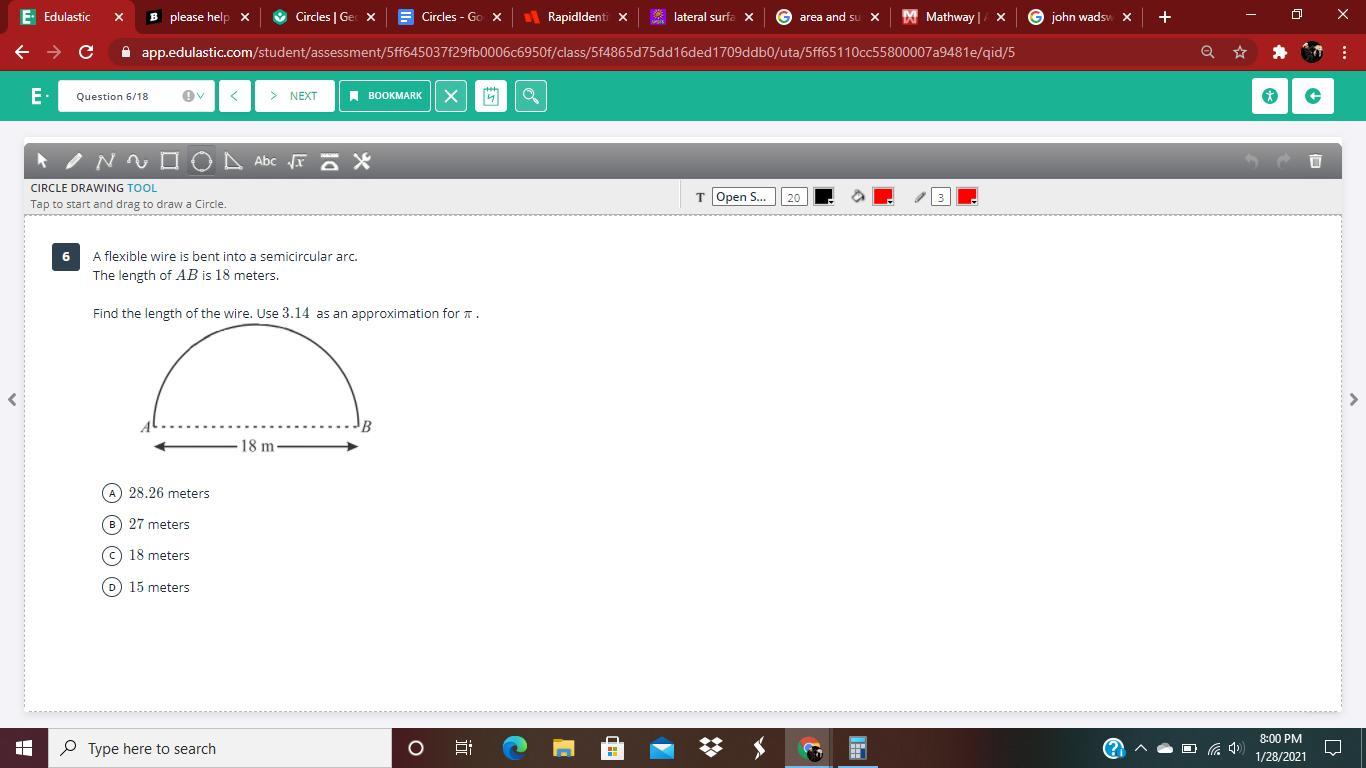Reload the current page
1366x768 pixels.
(x=86, y=52)
